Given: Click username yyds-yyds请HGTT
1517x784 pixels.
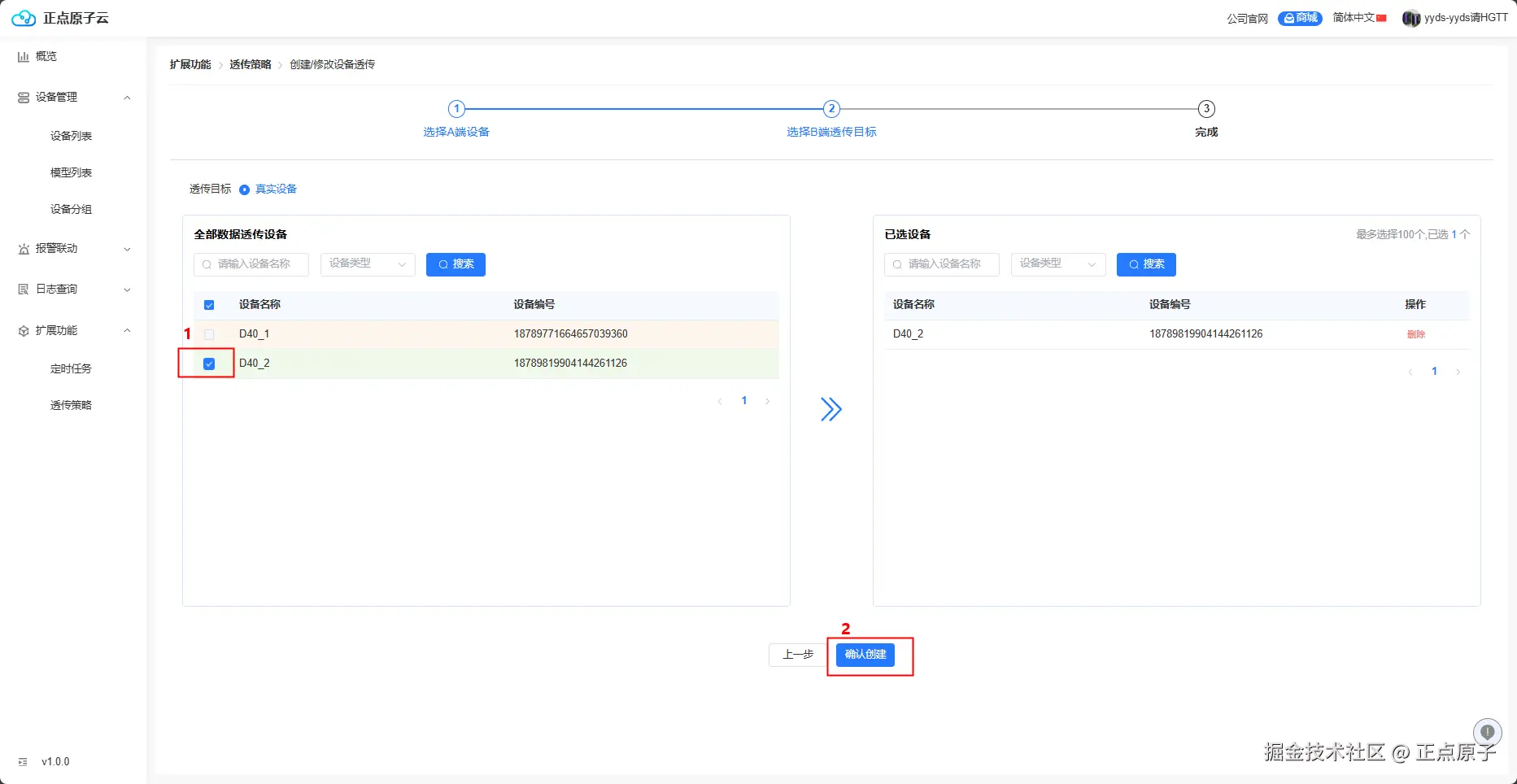Looking at the screenshot, I should coord(1466,18).
